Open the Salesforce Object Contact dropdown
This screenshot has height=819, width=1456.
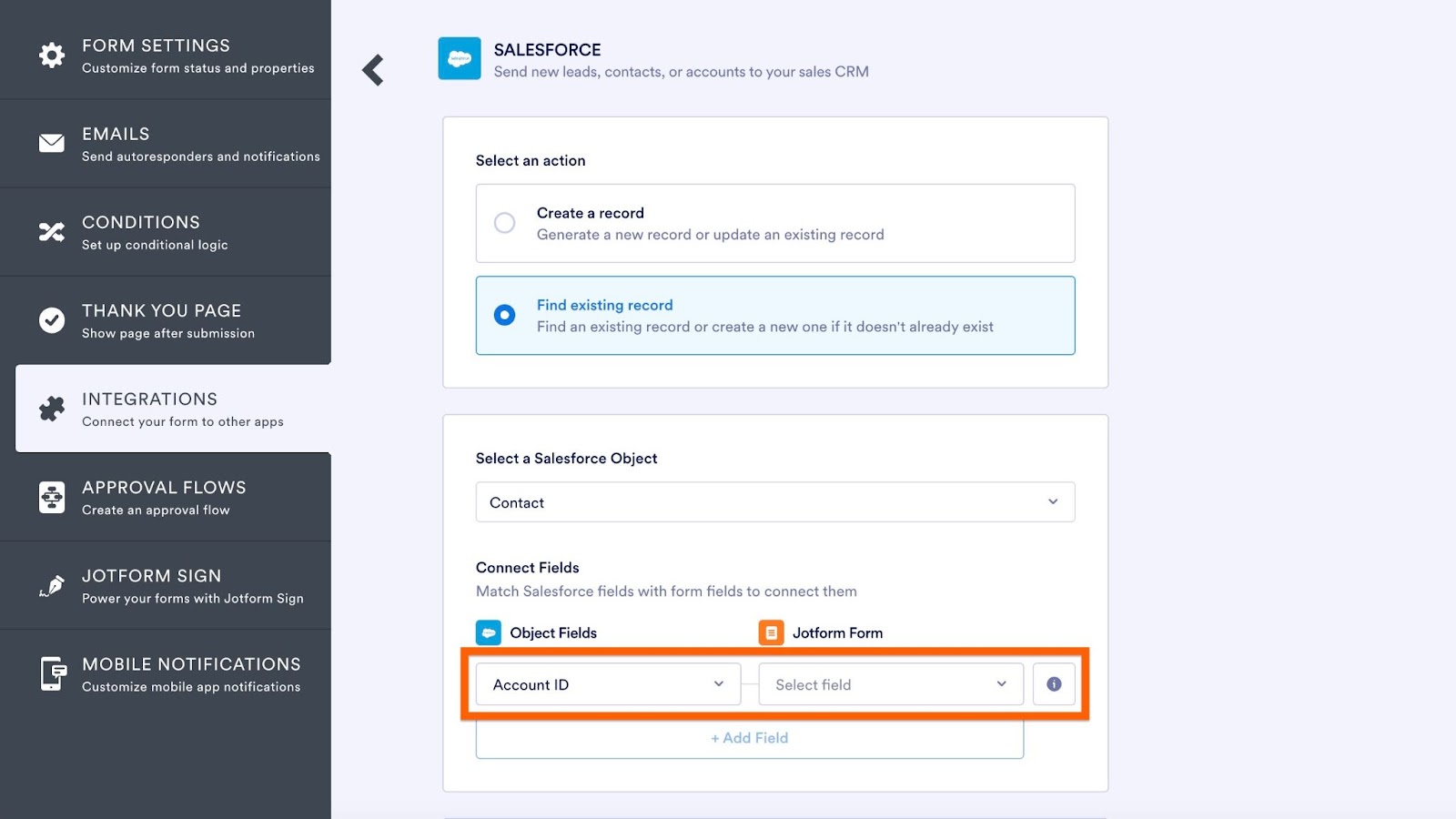coord(774,502)
